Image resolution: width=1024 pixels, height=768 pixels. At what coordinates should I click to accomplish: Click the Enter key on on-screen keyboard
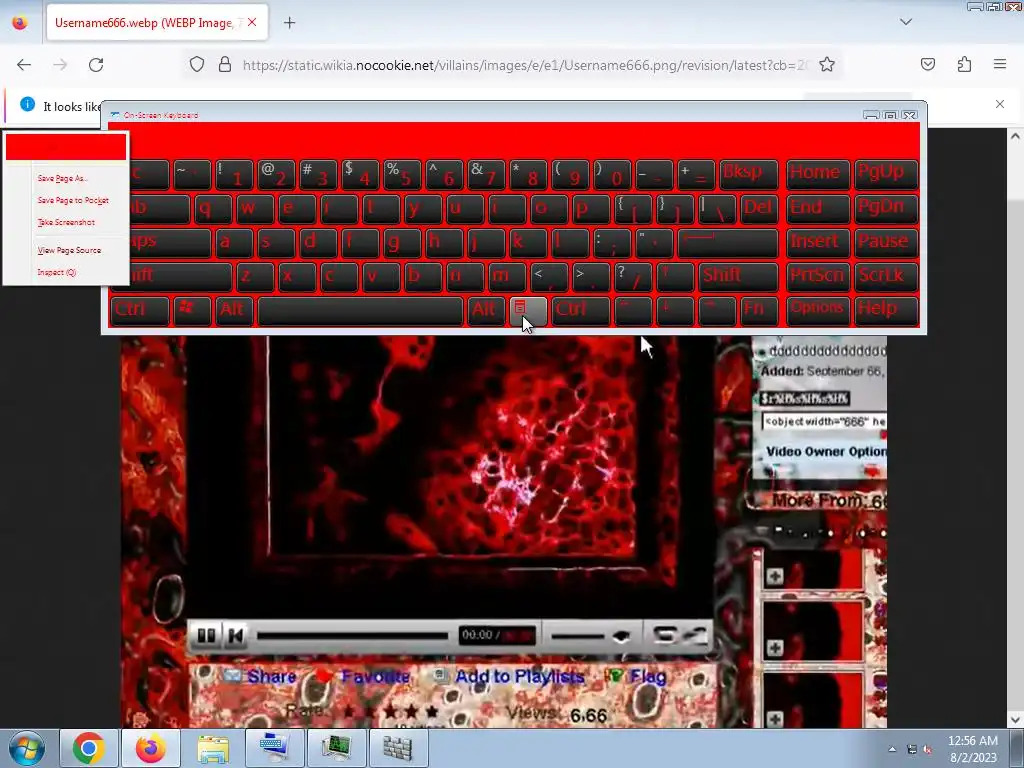coord(728,243)
